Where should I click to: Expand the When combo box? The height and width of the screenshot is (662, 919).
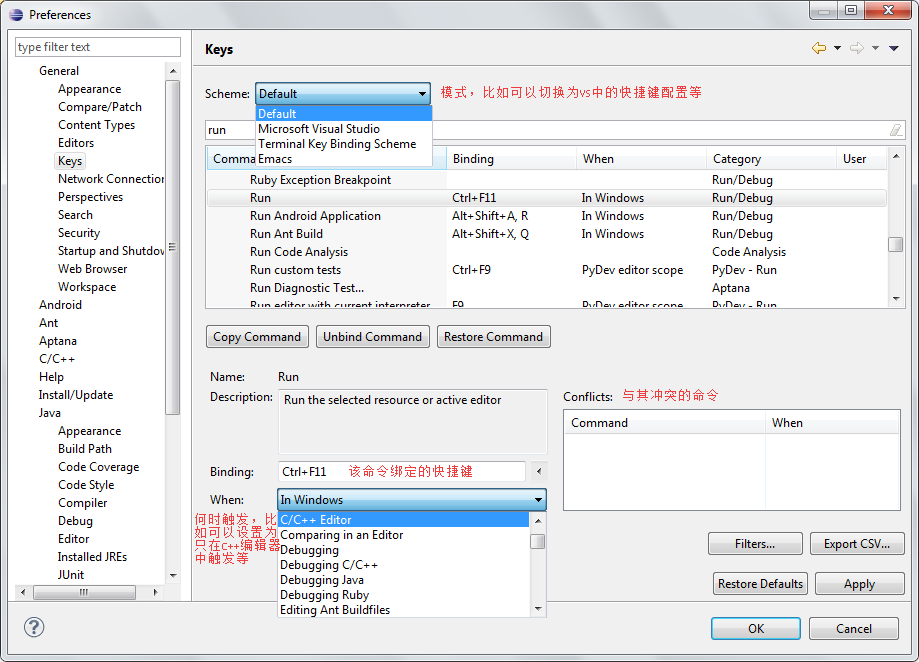point(412,500)
